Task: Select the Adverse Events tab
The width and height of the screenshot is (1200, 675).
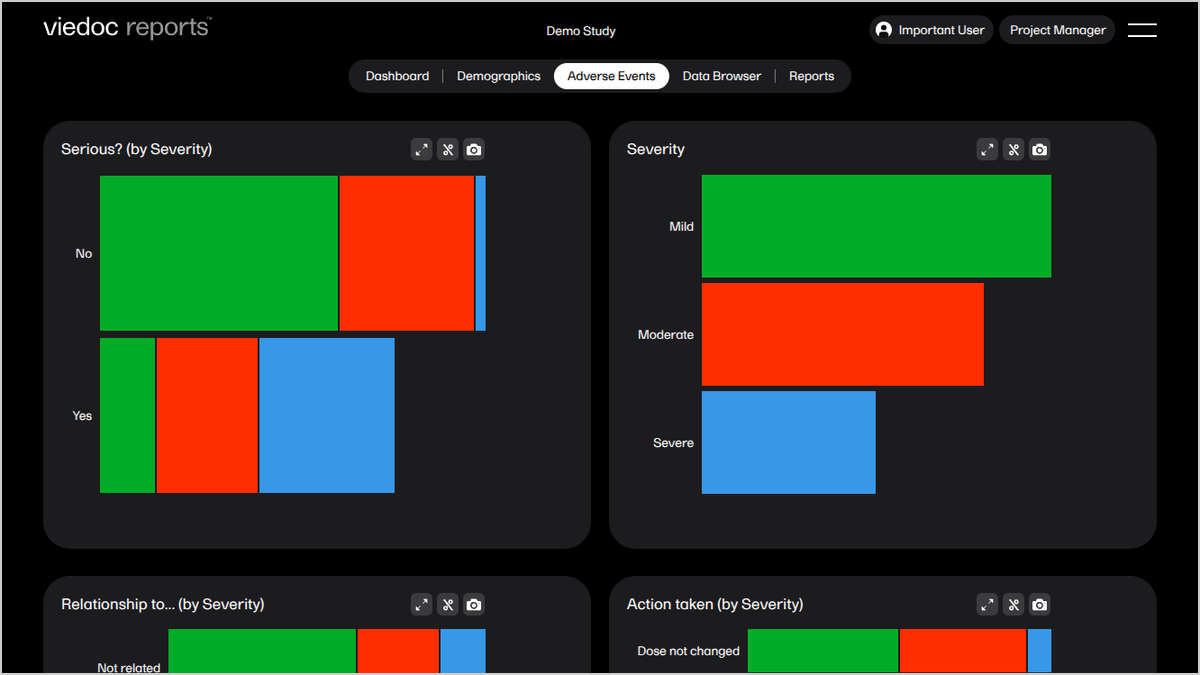Action: 612,76
